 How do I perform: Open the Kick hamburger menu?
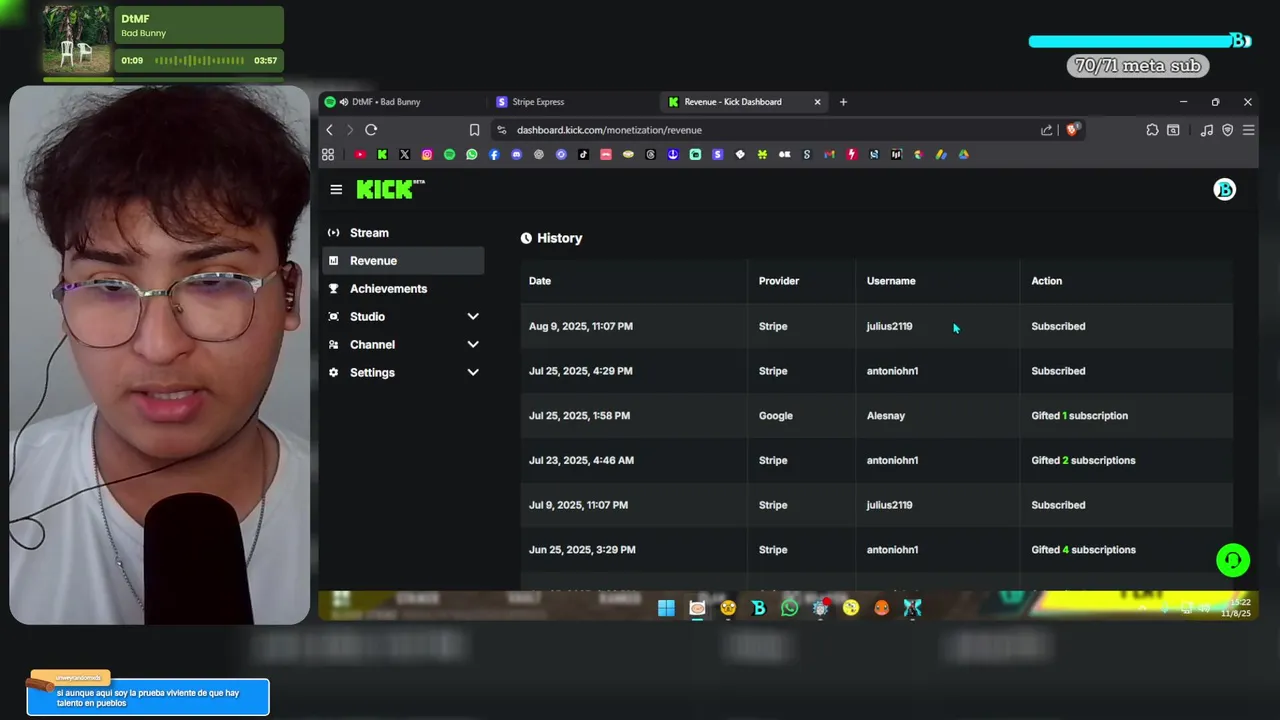(x=336, y=189)
